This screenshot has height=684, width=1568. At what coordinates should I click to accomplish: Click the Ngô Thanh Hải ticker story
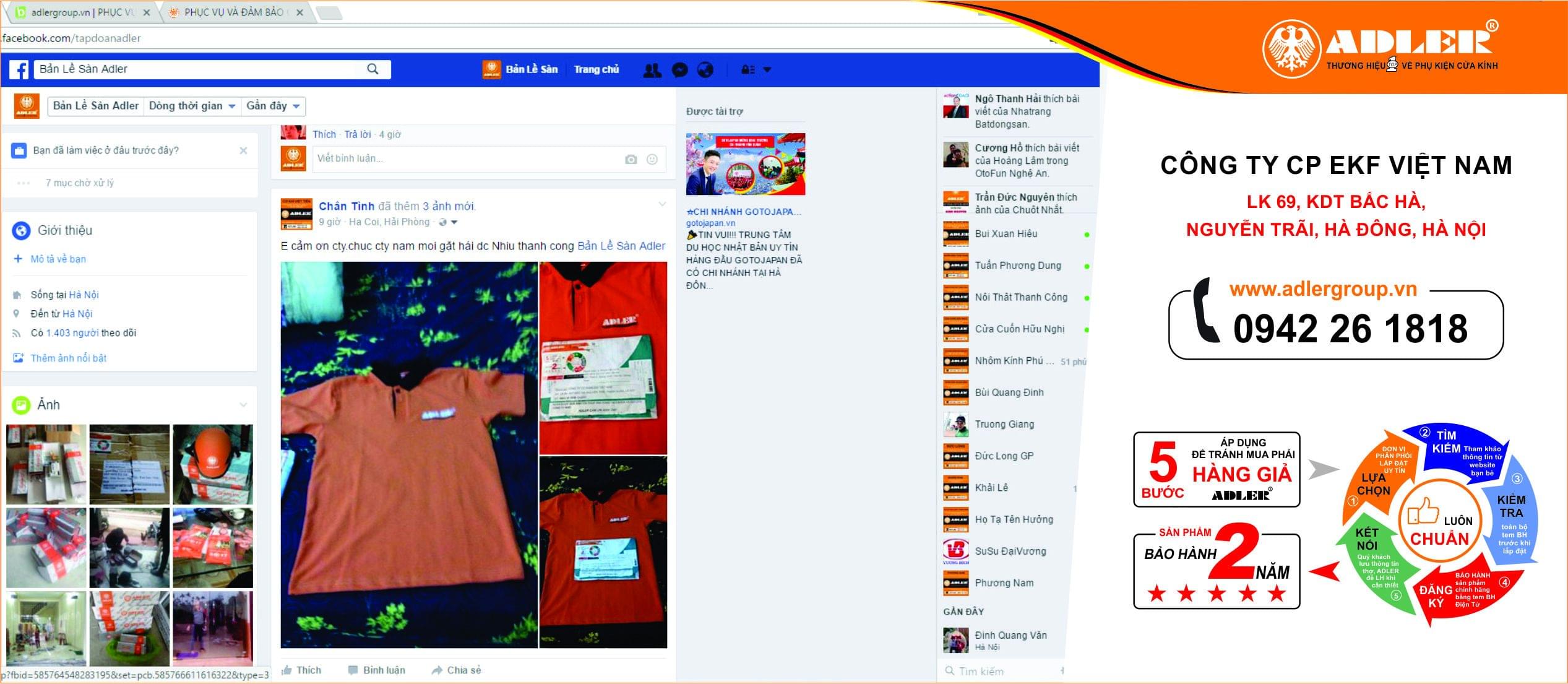click(x=1018, y=111)
